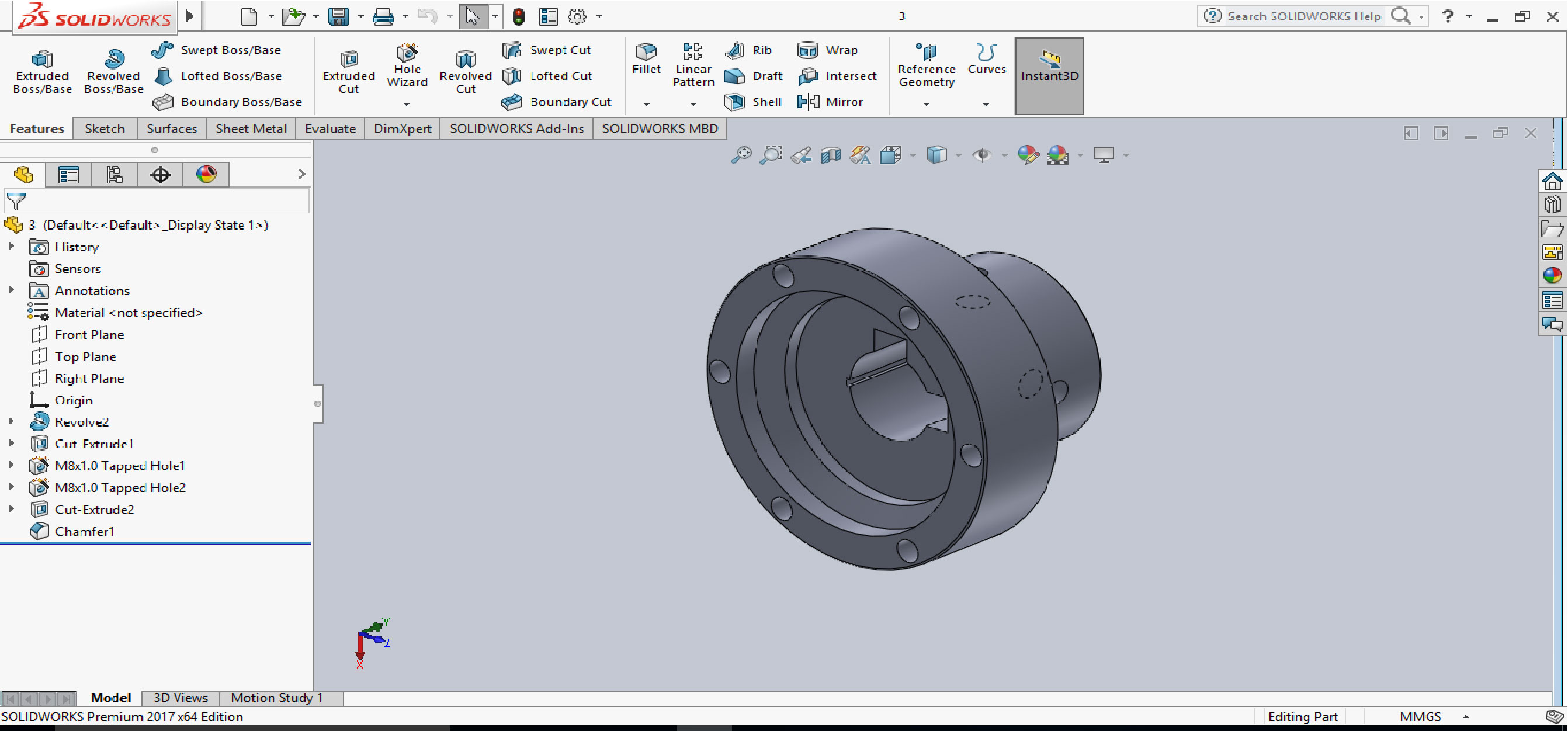Click the Extruded Boss/Base tool
This screenshot has width=1568, height=731.
pyautogui.click(x=42, y=72)
